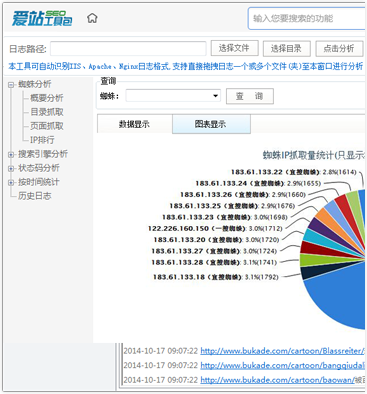Image resolution: width=367 pixels, height=394 pixels.
Task: Open the bukade.com/cartoon/Blassreiter link
Action: coord(282,351)
